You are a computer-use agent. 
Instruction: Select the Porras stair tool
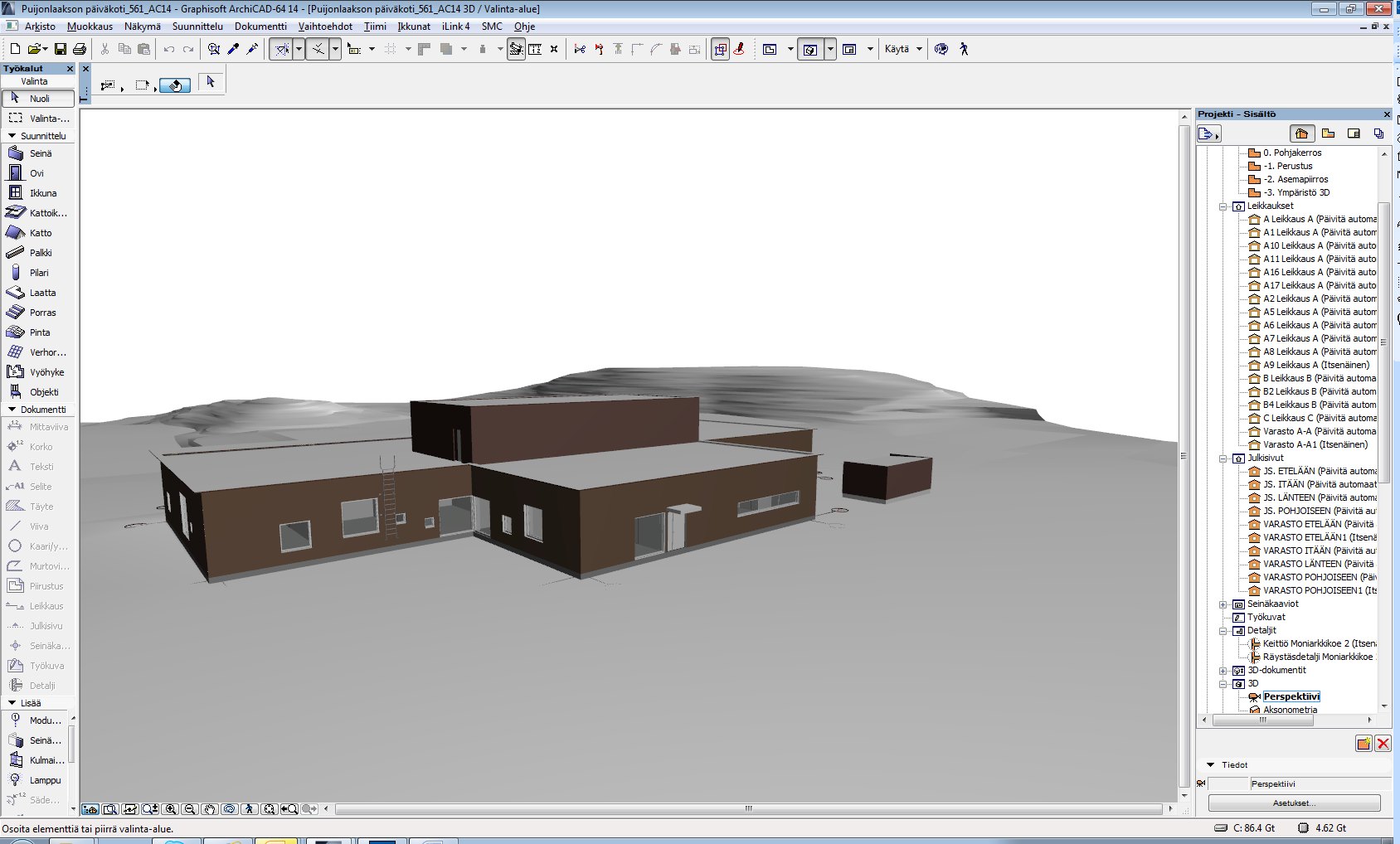37,313
